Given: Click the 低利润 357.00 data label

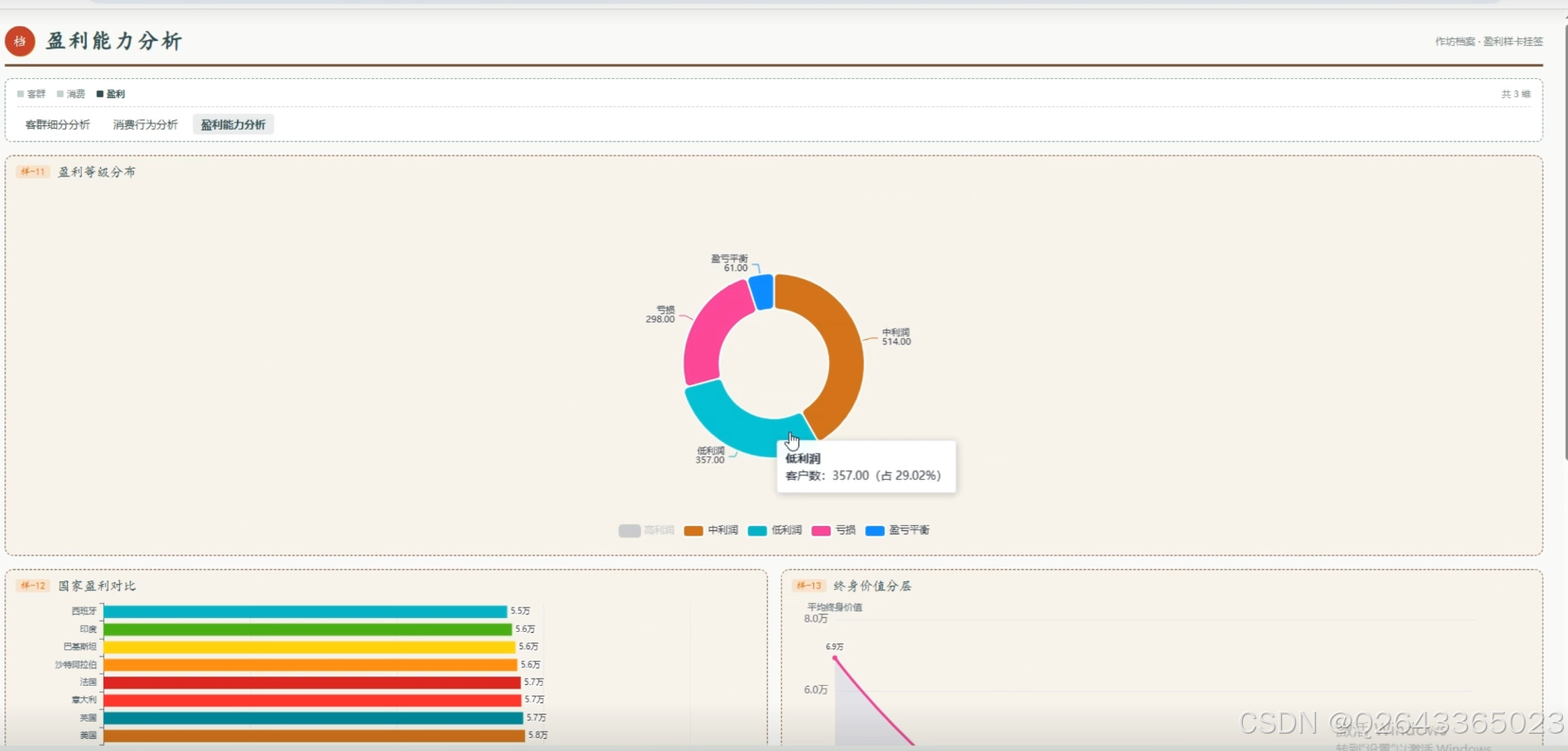Looking at the screenshot, I should [x=710, y=455].
